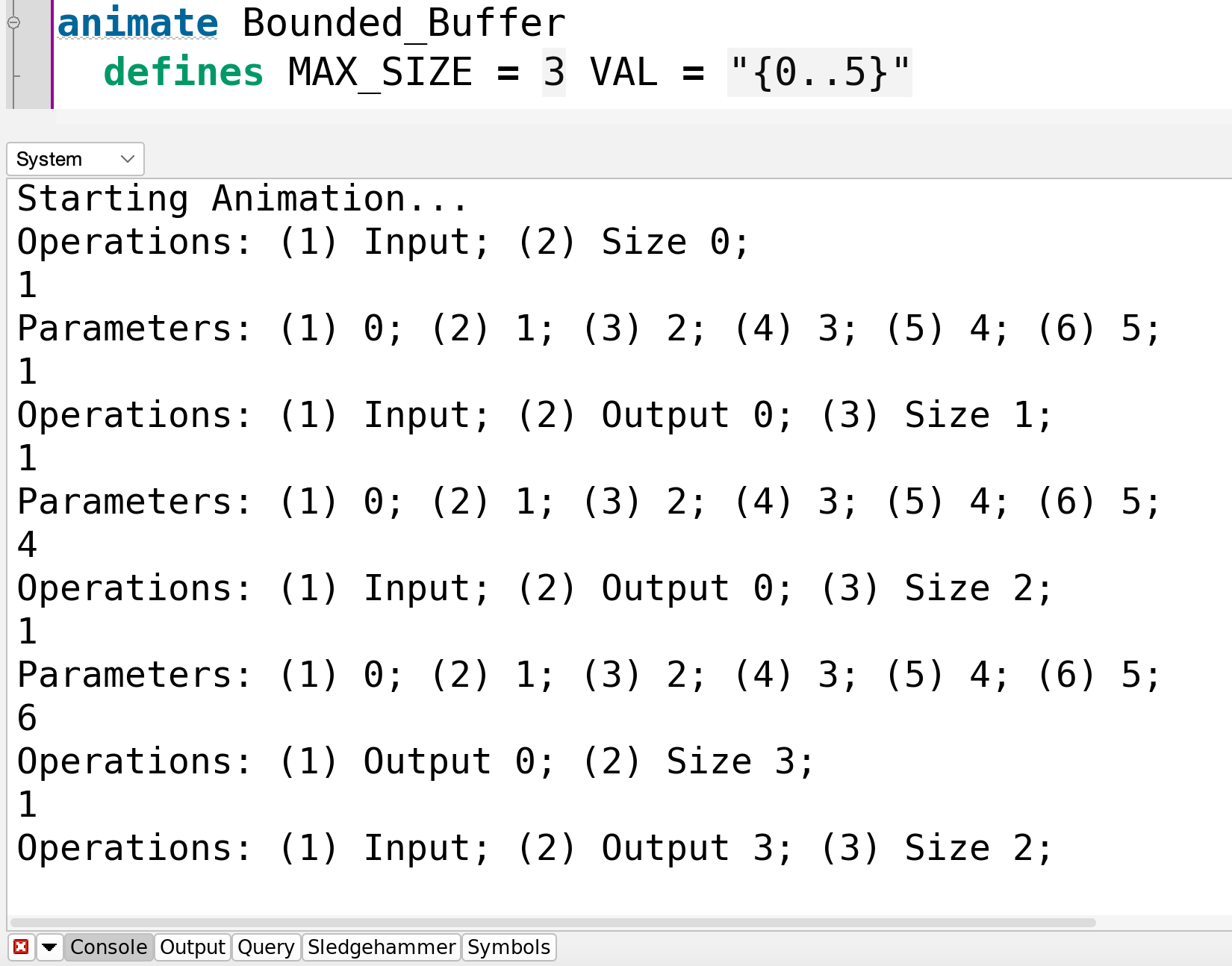Image resolution: width=1232 pixels, height=966 pixels.
Task: Switch to the Output tab
Action: pyautogui.click(x=193, y=947)
